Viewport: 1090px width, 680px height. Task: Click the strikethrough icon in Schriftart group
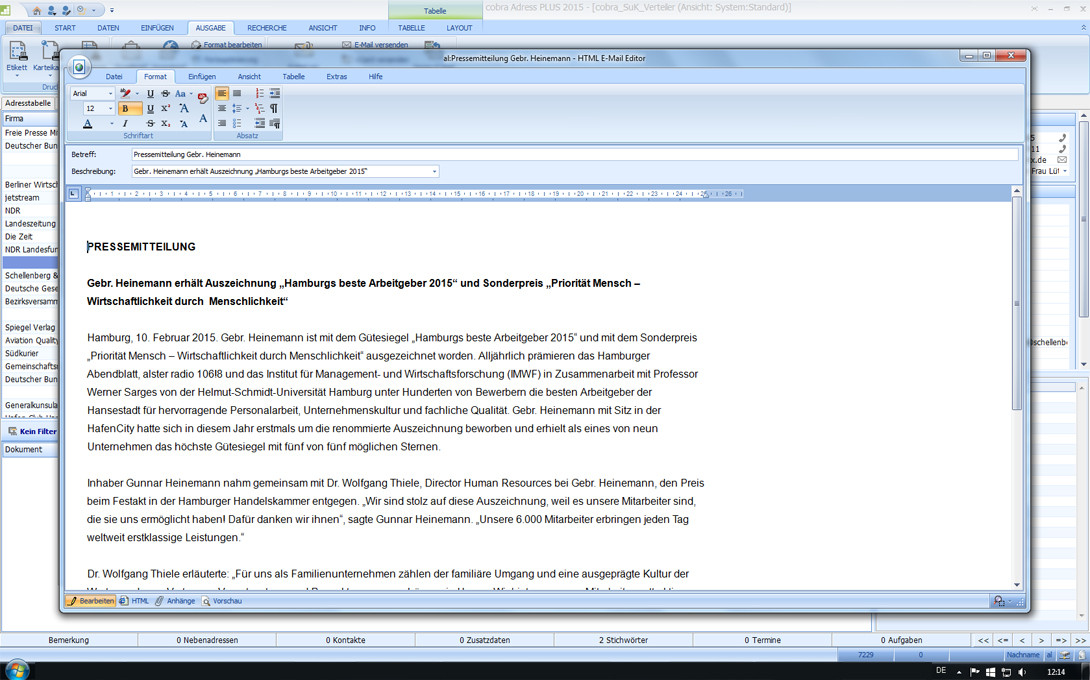tap(165, 94)
